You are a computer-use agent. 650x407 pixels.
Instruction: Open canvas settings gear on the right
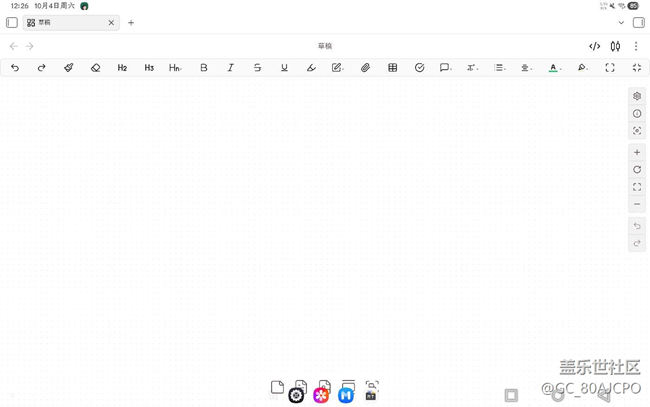click(637, 96)
